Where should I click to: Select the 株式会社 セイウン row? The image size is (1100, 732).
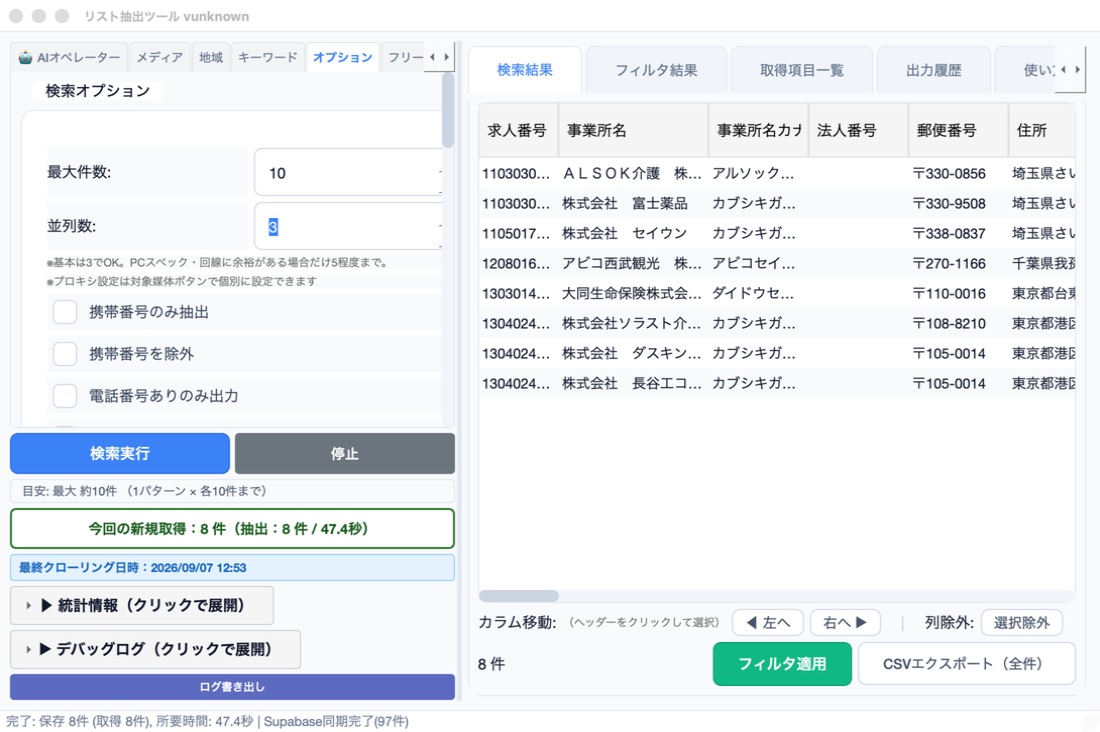click(777, 234)
